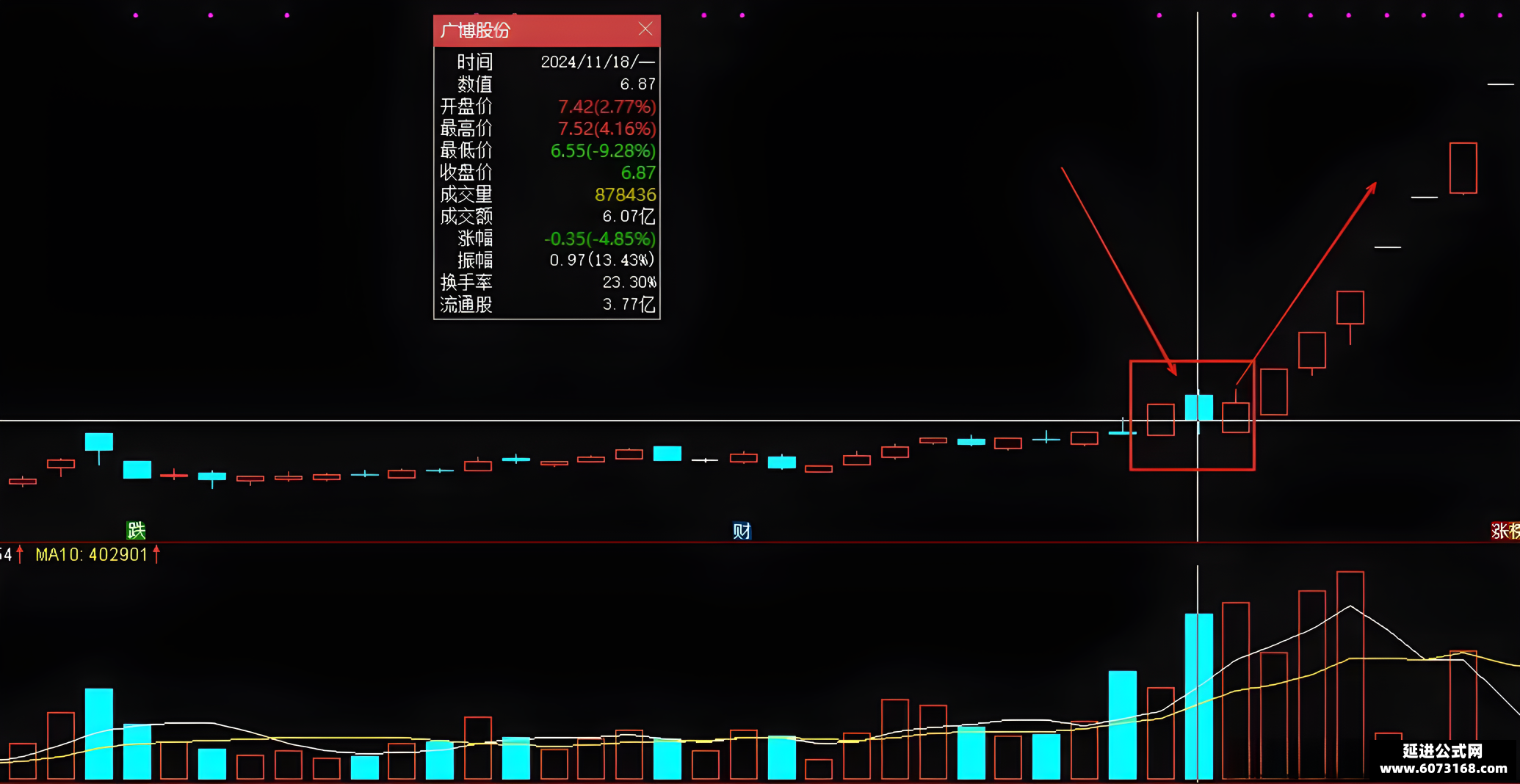Image resolution: width=1520 pixels, height=784 pixels.
Task: Click the 换手率 row value 23.30%
Action: [x=629, y=282]
